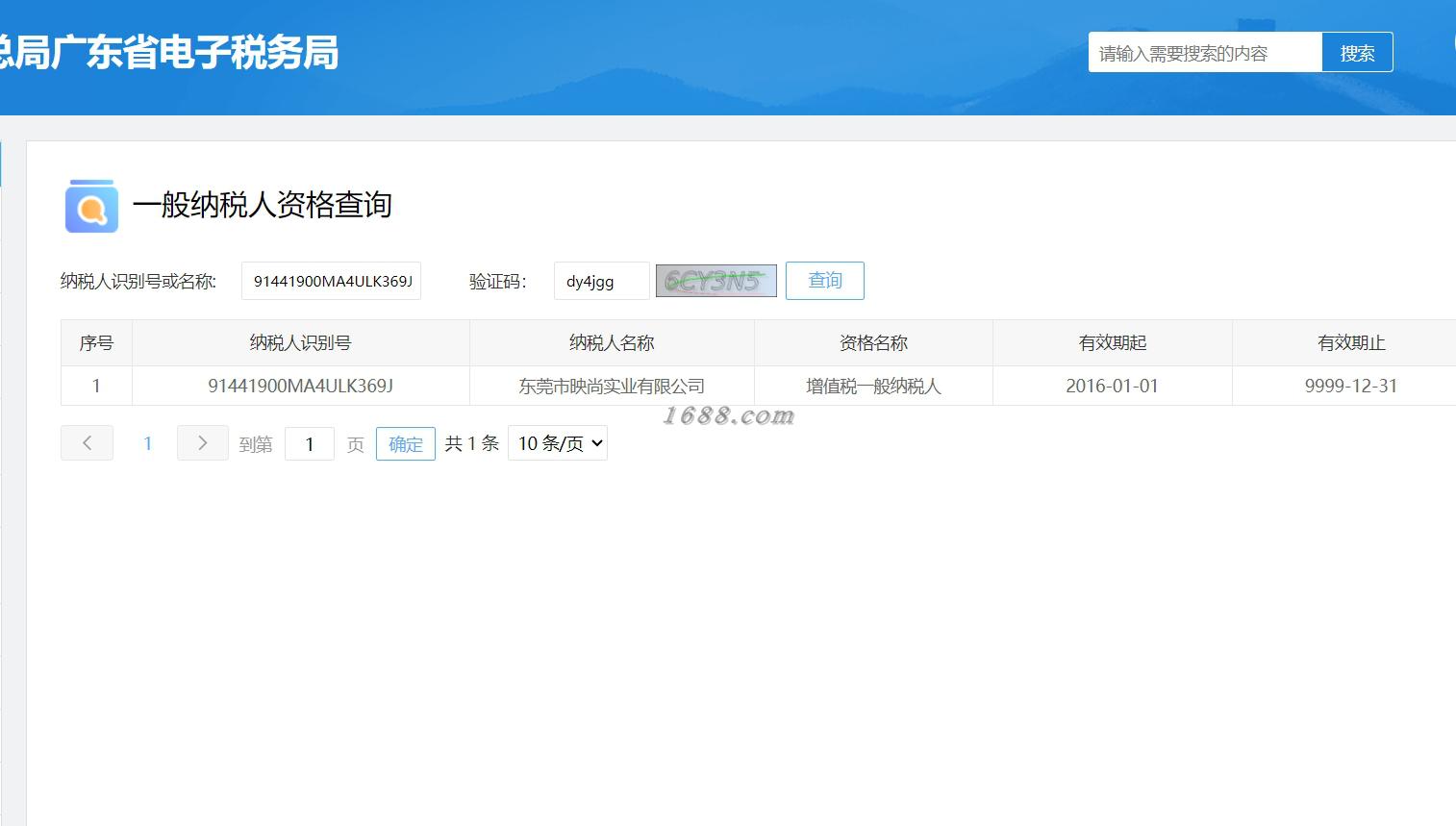Select cell 91441900MA4ULK369J in results table
This screenshot has height=826, width=1456.
301,386
